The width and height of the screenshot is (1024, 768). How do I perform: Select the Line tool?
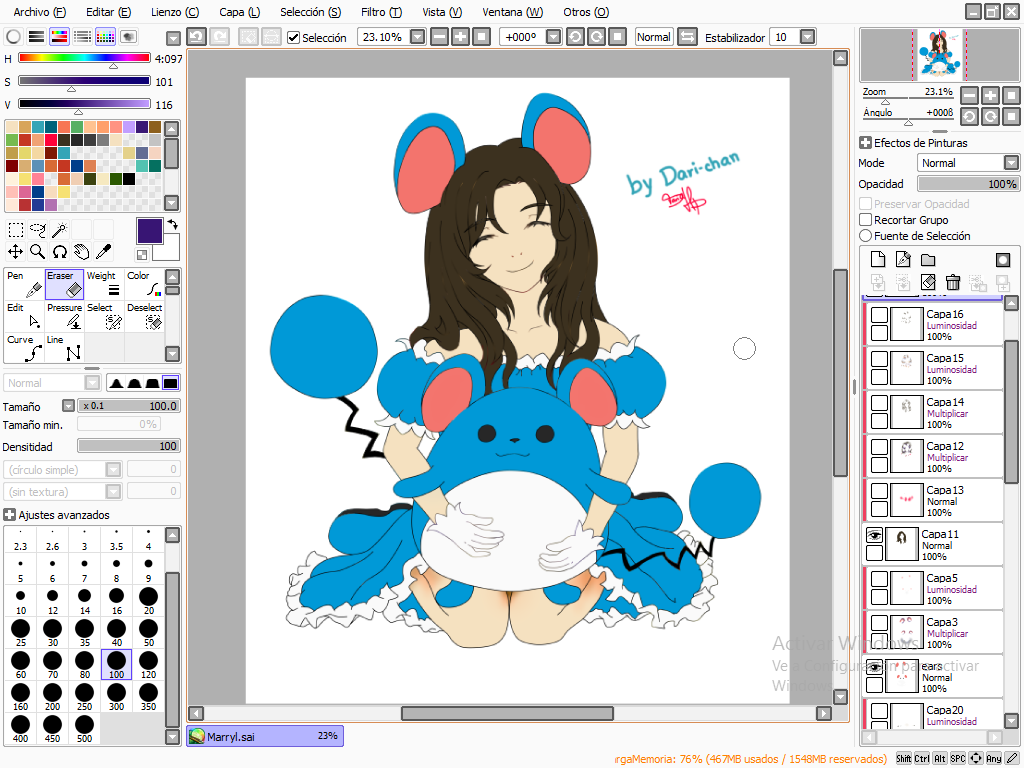(x=65, y=348)
